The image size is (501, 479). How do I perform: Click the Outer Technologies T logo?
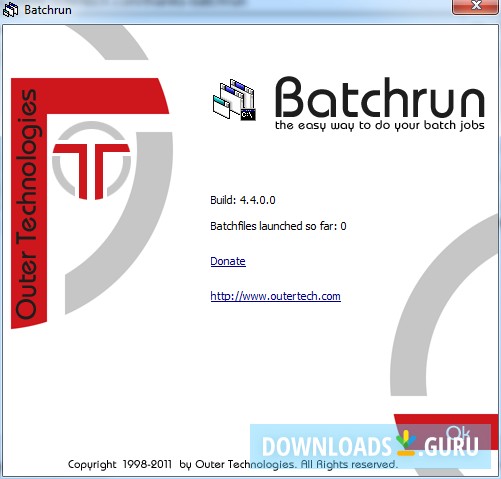click(91, 161)
